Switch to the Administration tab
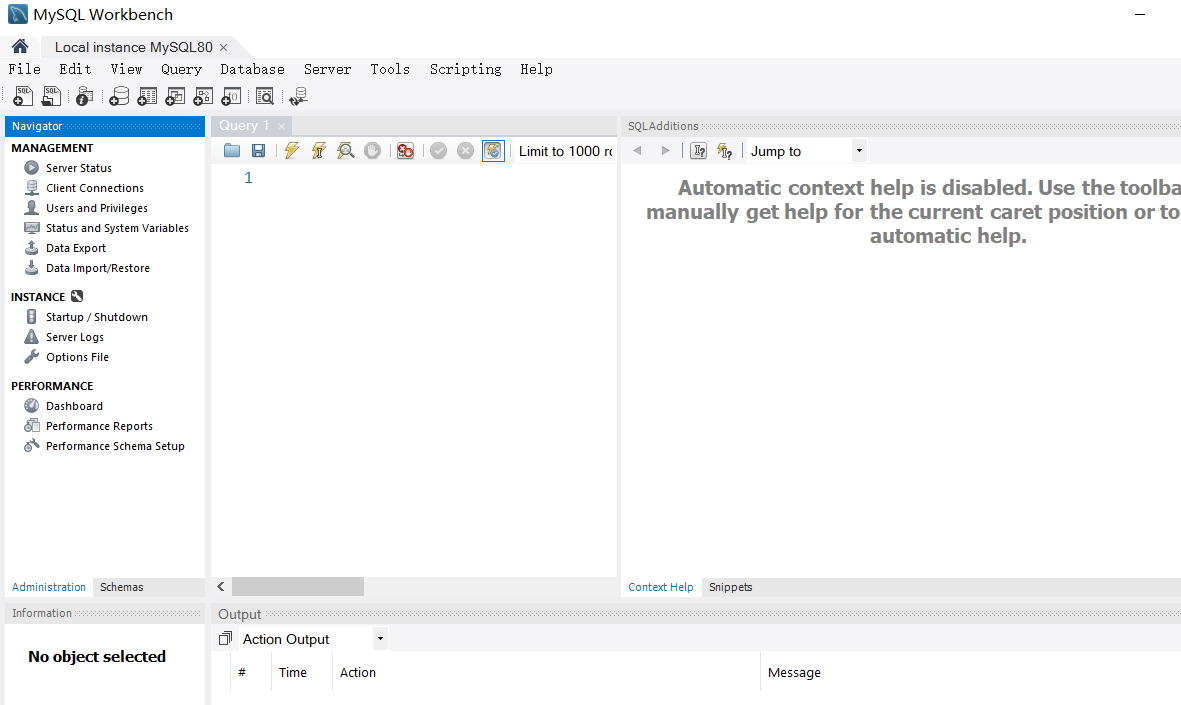The height and width of the screenshot is (705, 1181). [49, 587]
